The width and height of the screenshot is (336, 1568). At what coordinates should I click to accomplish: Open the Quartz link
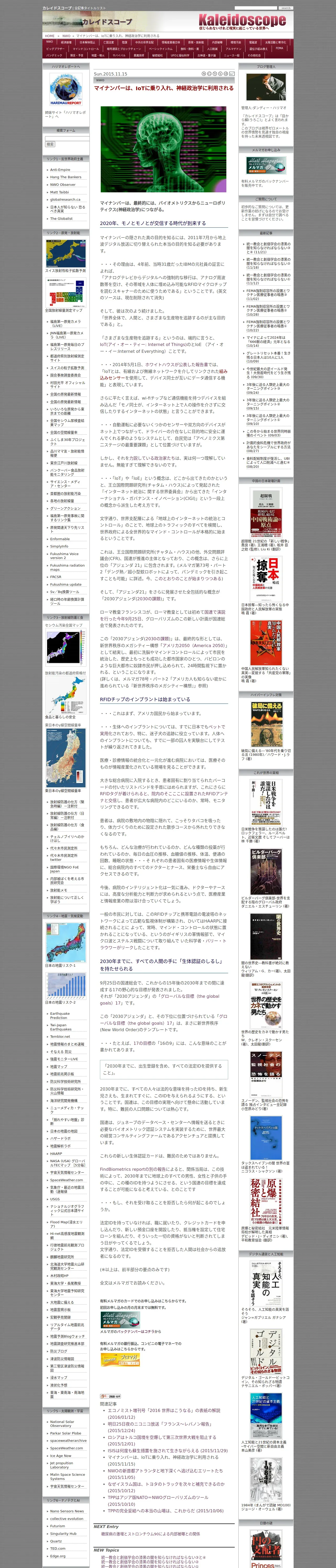(x=56, y=1541)
